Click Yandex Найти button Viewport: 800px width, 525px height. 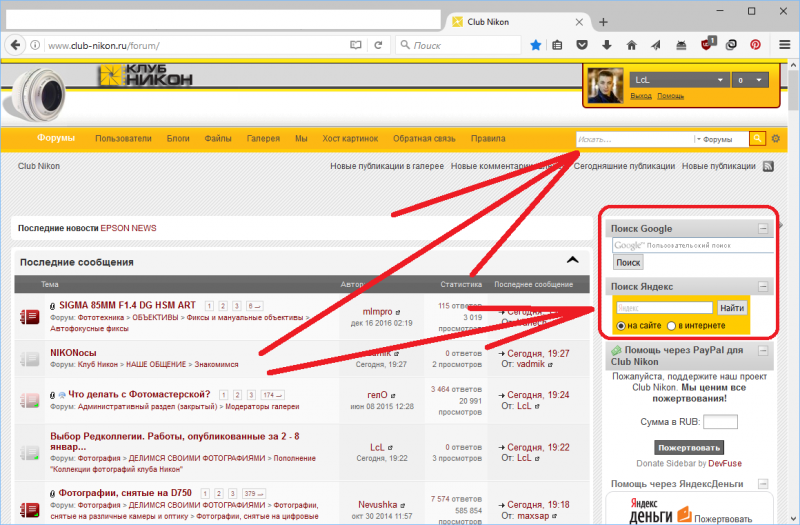(x=732, y=308)
